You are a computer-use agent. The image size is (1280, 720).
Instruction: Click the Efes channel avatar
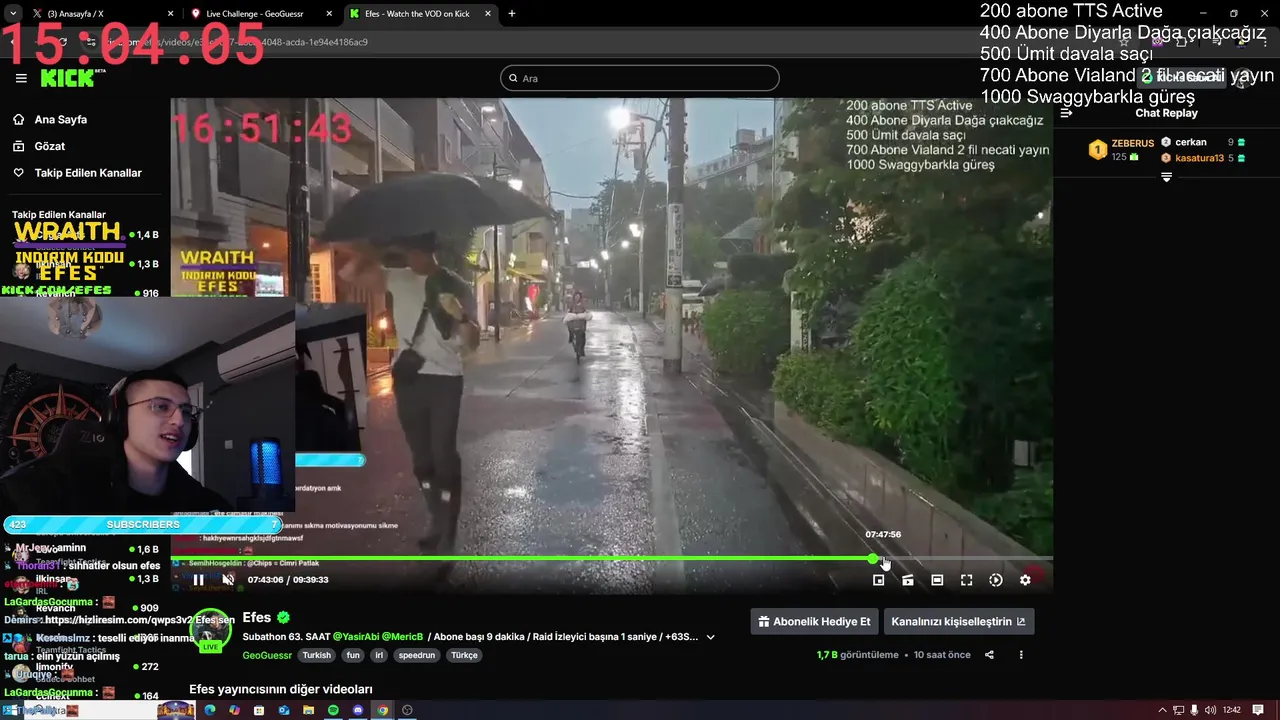211,630
